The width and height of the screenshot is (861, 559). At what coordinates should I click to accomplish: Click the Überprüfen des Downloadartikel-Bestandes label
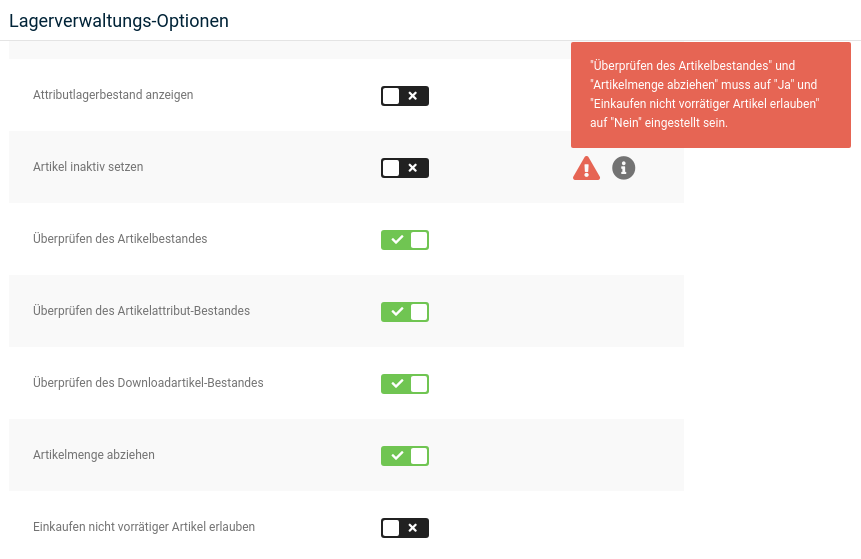pyautogui.click(x=148, y=383)
